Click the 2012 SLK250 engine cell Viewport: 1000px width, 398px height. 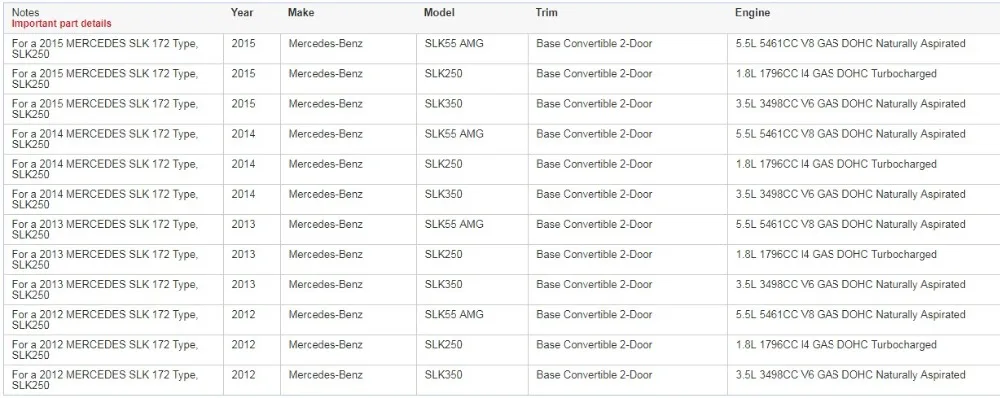[862, 350]
